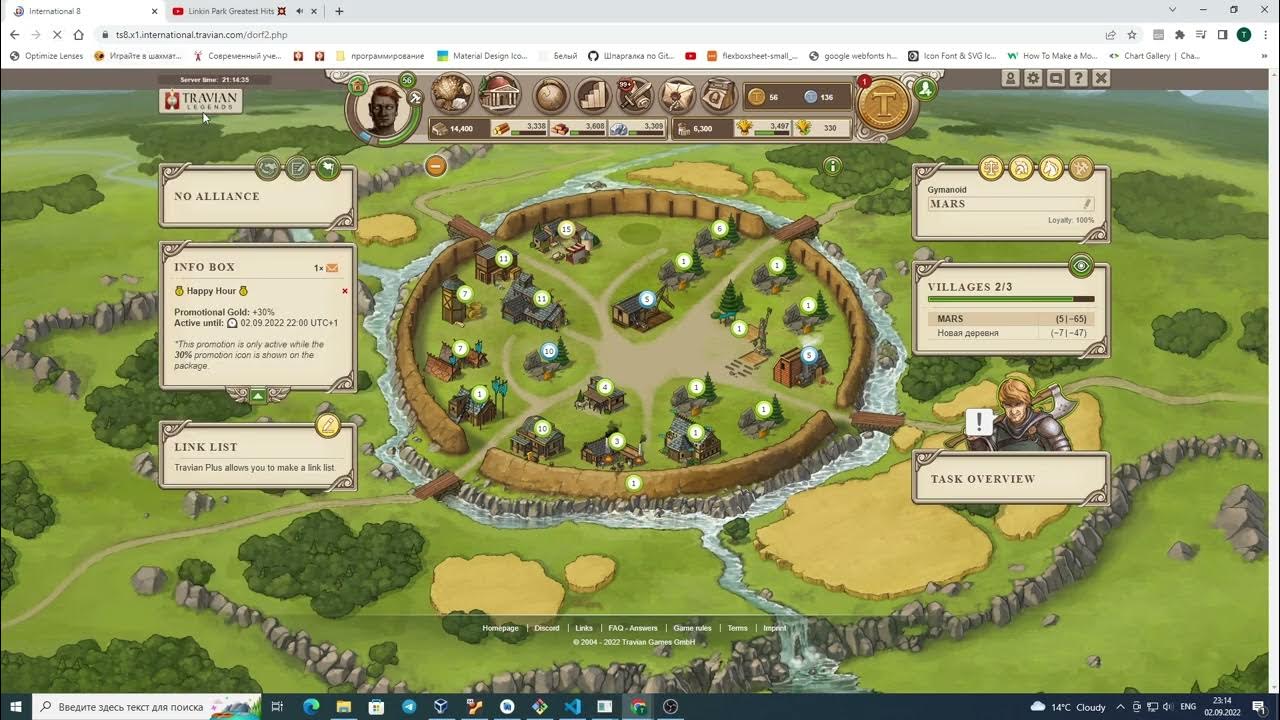Open forum chat bubble icon

pos(1056,78)
